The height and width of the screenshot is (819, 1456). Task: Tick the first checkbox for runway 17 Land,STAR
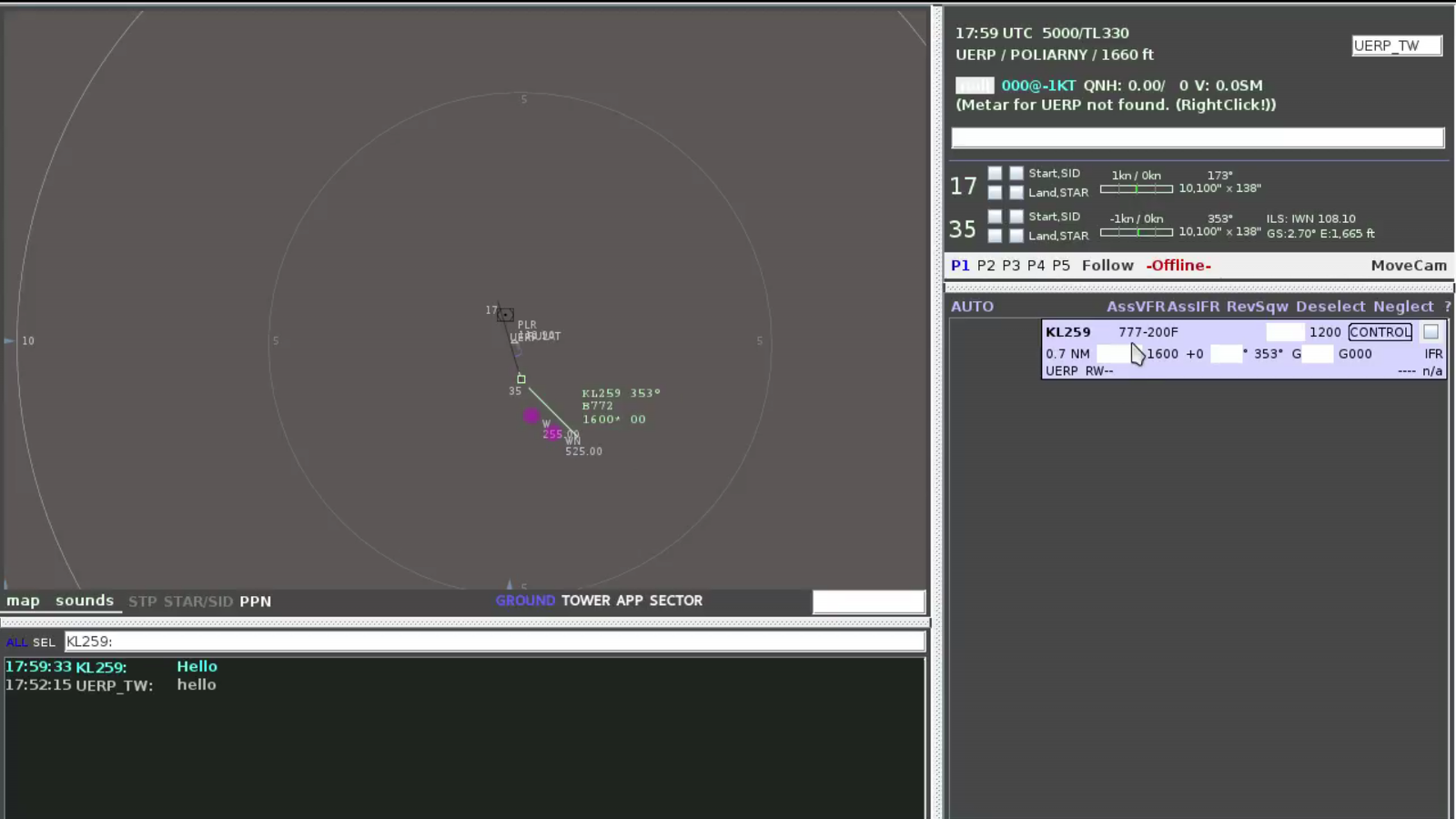click(x=995, y=192)
